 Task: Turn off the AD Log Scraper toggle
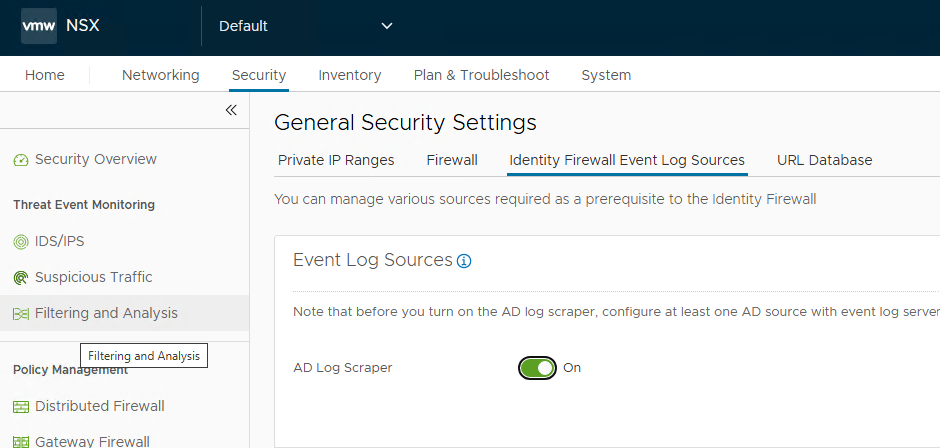tap(537, 368)
